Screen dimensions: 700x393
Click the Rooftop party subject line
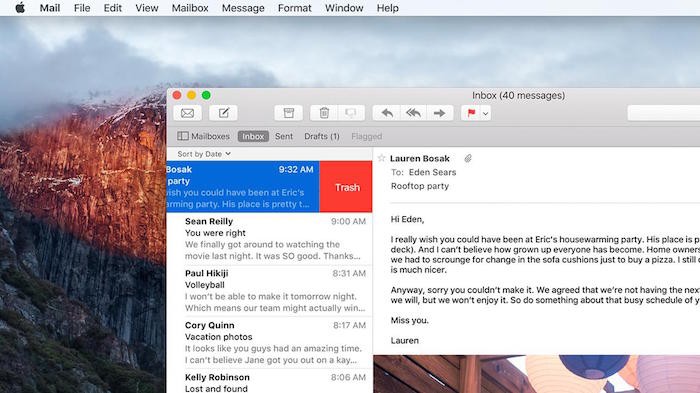(420, 186)
